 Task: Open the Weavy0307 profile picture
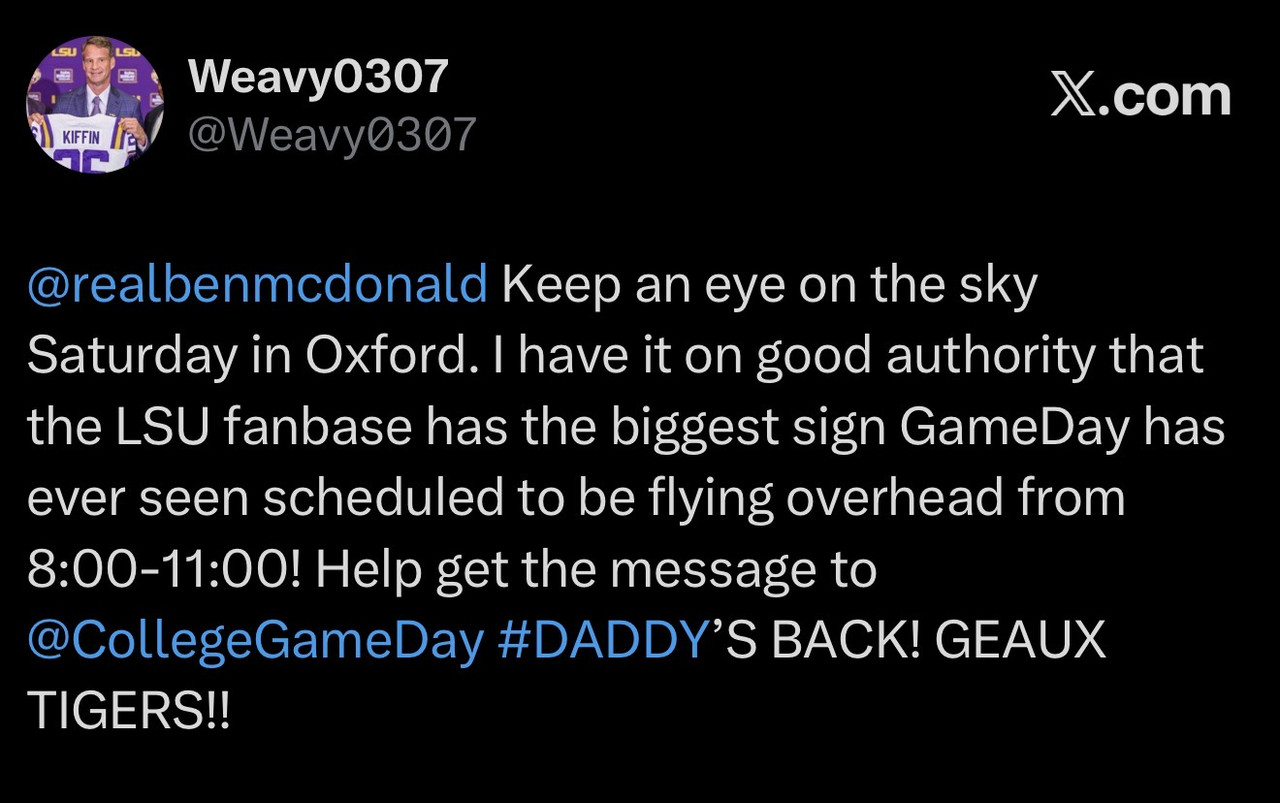tap(95, 105)
